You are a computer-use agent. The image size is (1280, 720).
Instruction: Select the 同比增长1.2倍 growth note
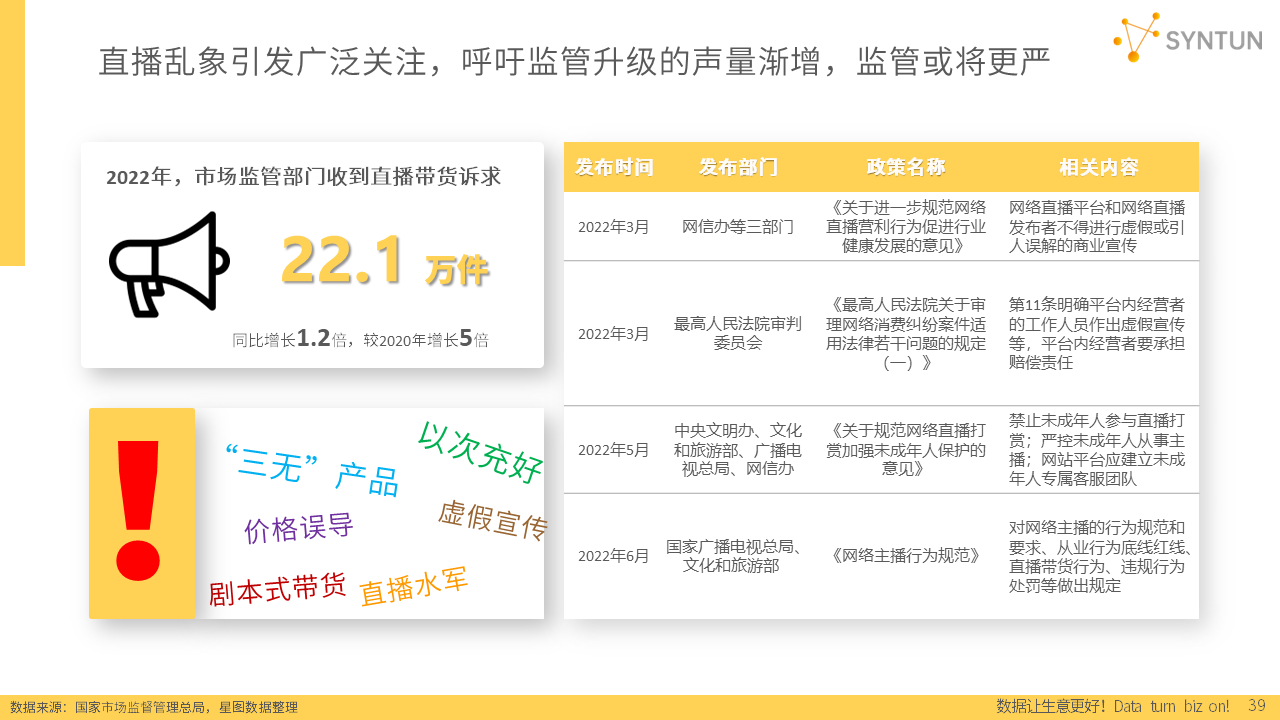pos(360,339)
